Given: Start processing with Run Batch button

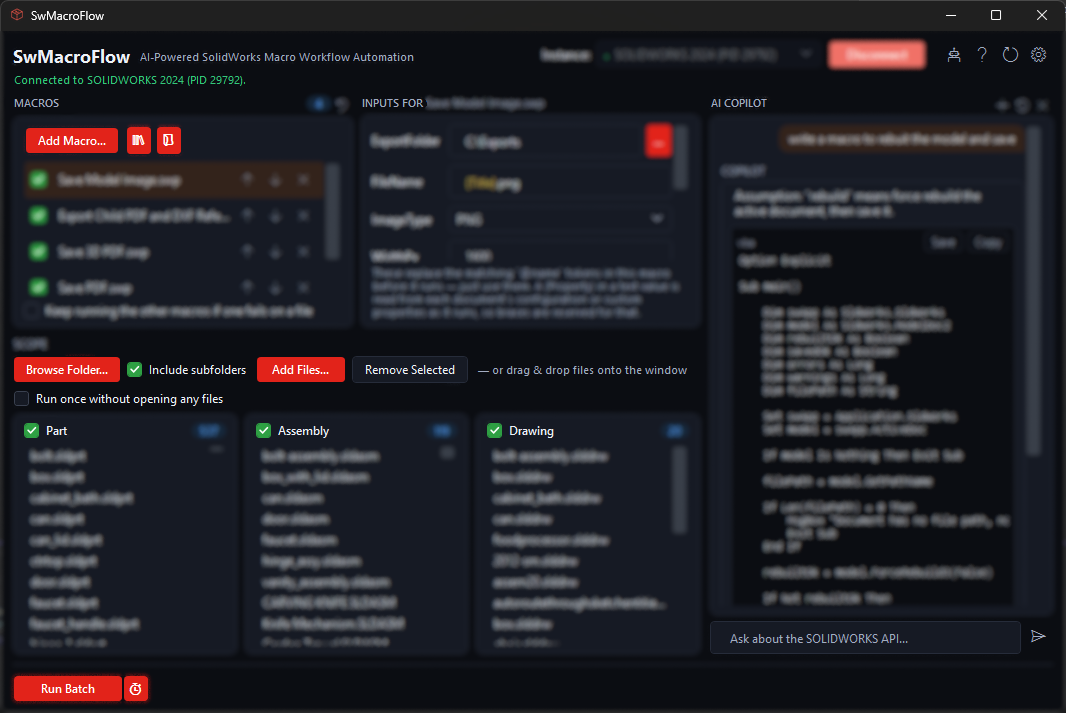Looking at the screenshot, I should [x=67, y=689].
